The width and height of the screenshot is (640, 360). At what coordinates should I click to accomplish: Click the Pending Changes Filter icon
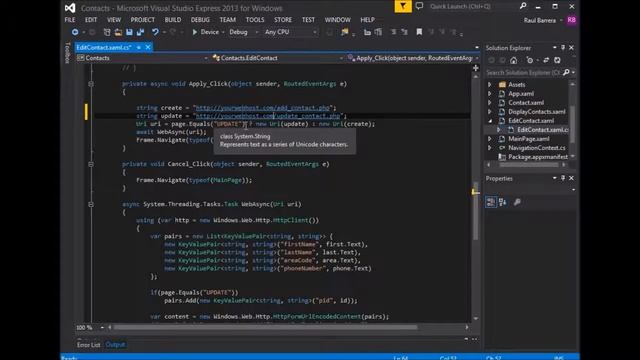(x=529, y=60)
